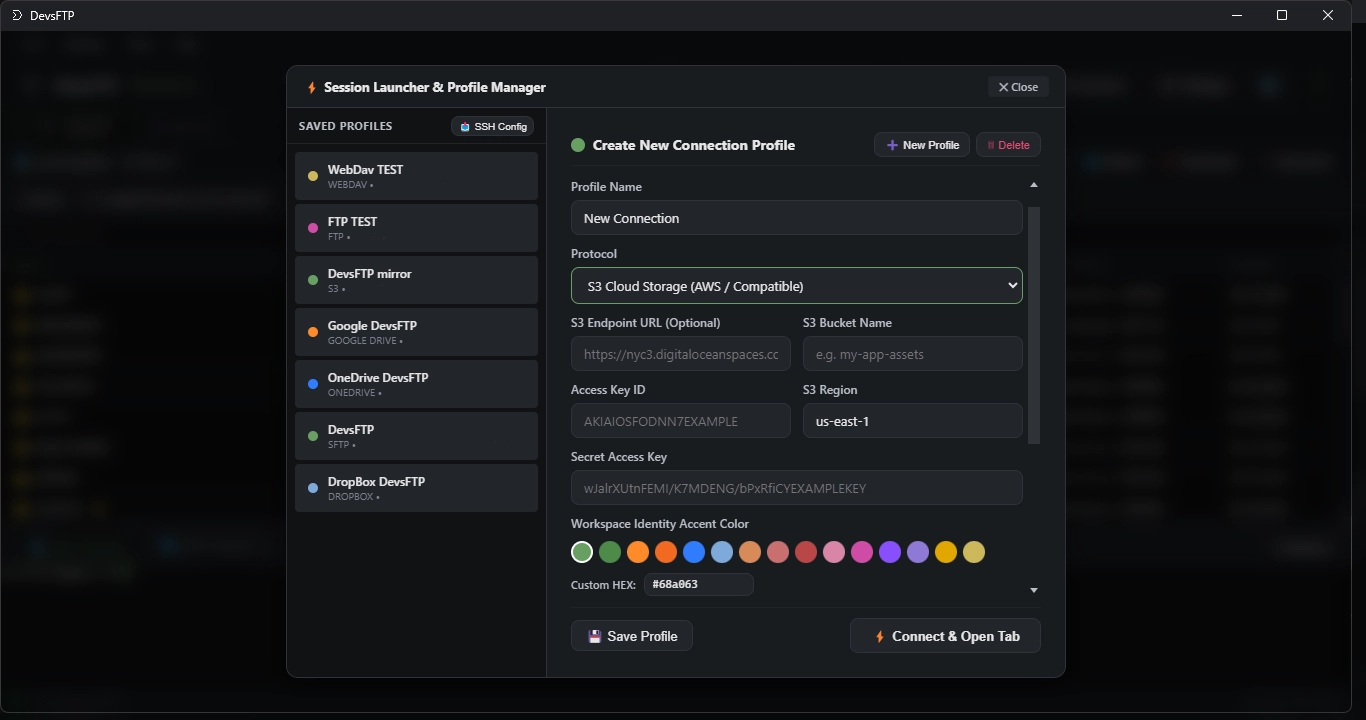1366x720 pixels.
Task: Click the "SAVED PROFILES" label
Action: coord(346,126)
